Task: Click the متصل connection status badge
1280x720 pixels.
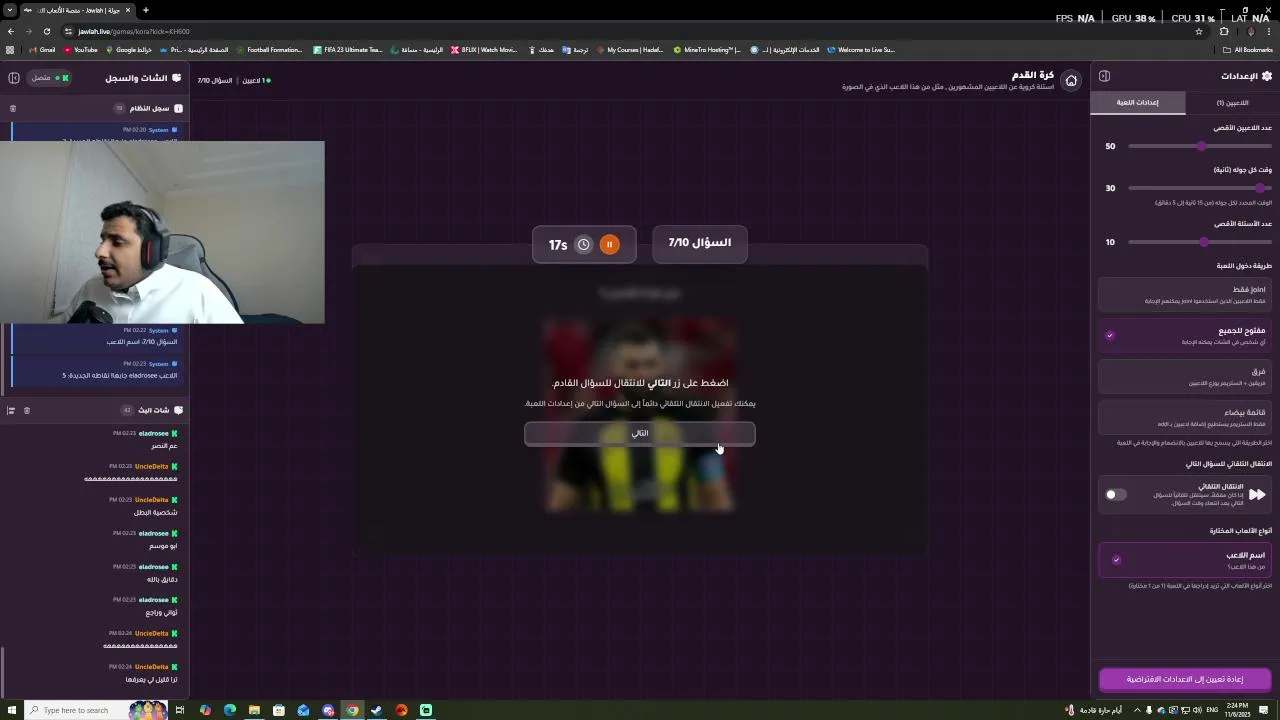Action: [x=49, y=77]
